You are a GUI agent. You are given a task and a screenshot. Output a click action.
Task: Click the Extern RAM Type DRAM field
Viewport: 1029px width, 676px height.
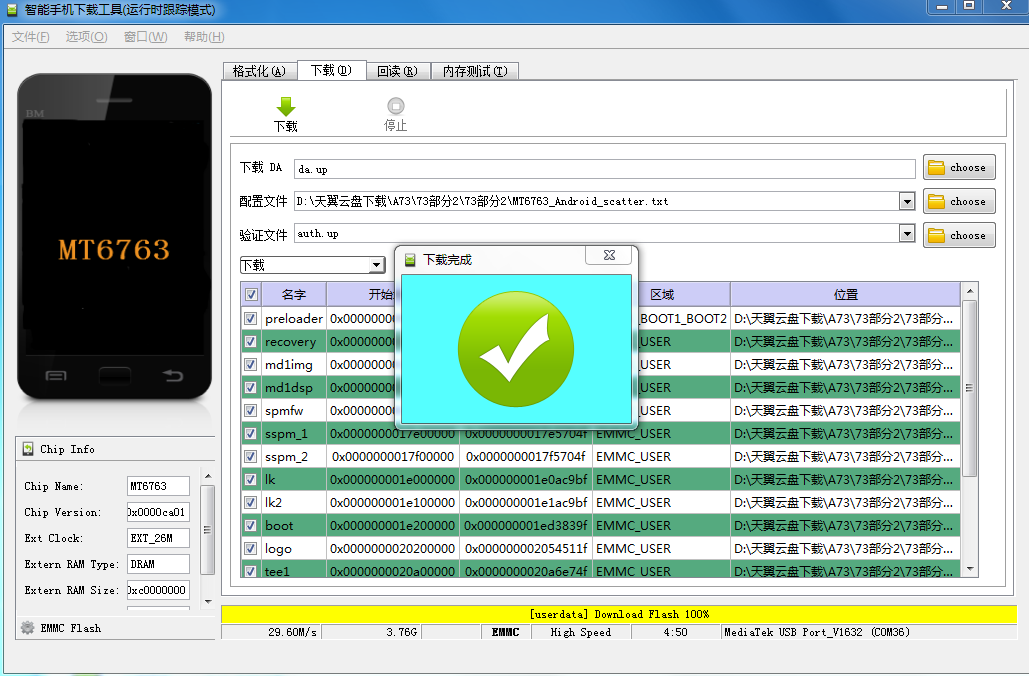click(158, 564)
